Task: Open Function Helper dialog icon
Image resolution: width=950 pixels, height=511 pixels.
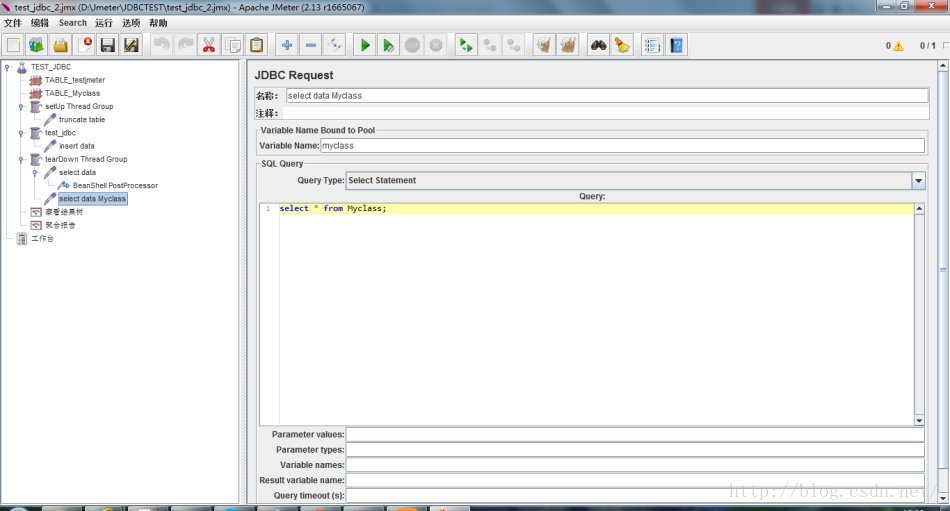Action: pos(652,45)
